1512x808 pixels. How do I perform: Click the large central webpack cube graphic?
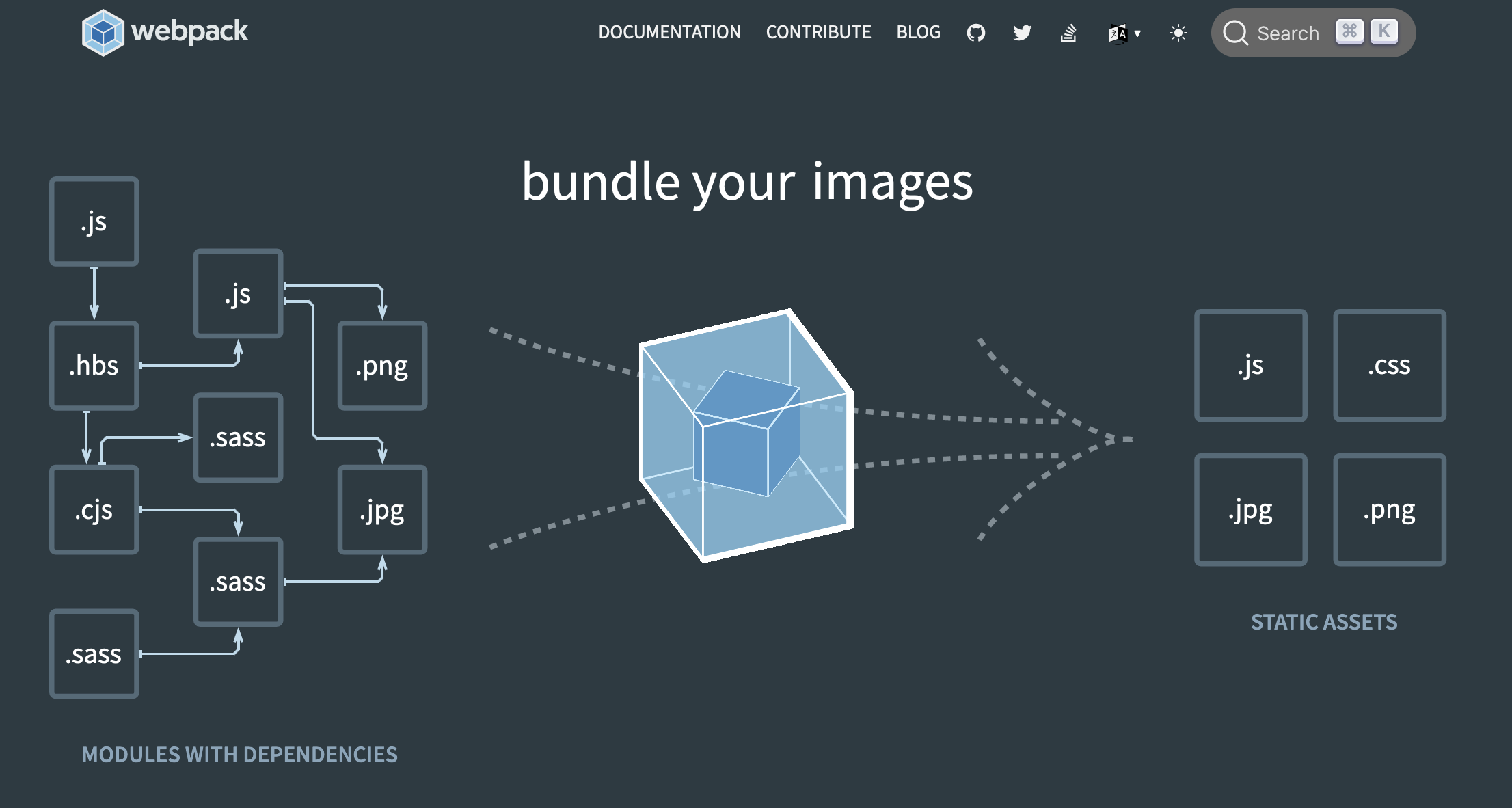[746, 435]
